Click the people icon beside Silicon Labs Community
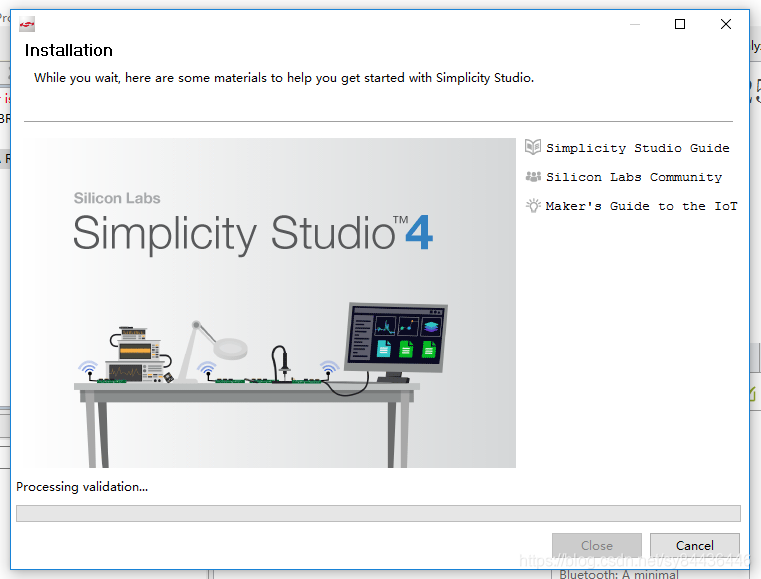The width and height of the screenshot is (761, 579). point(533,177)
